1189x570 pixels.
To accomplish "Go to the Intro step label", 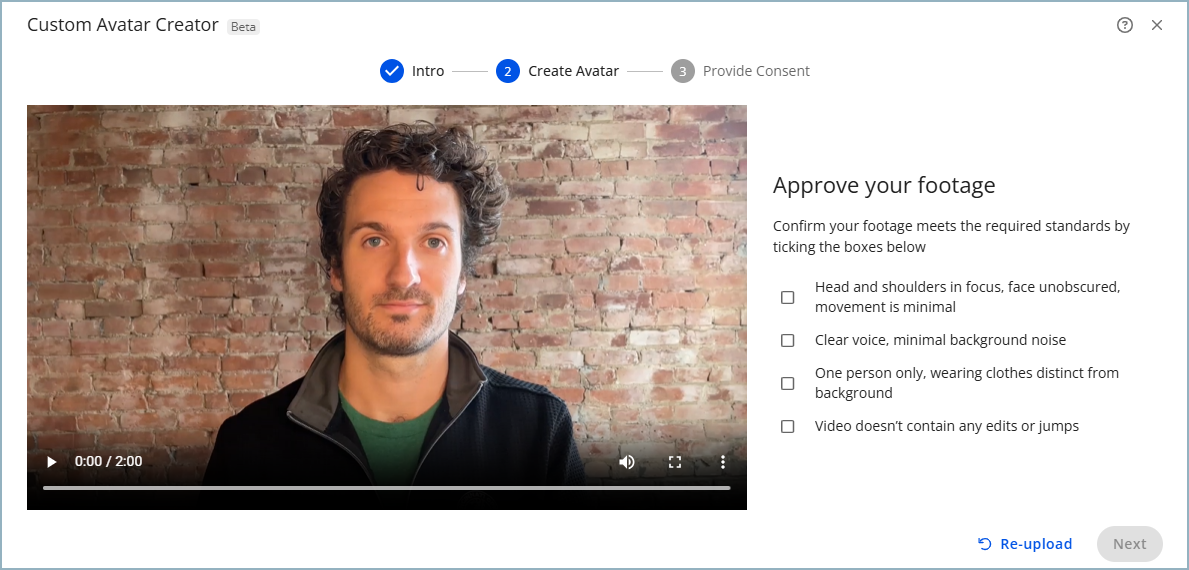I will tap(428, 71).
